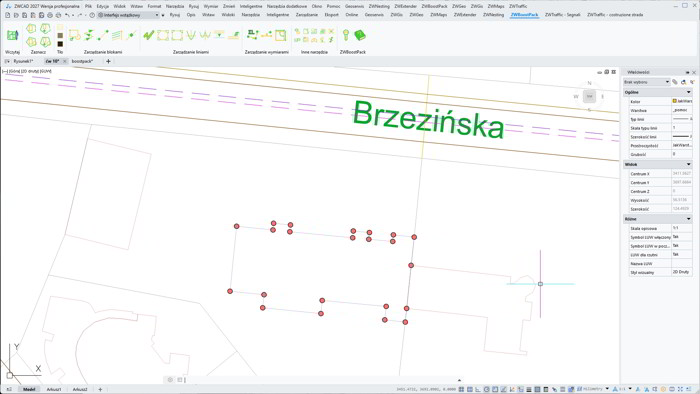The width and height of the screenshot is (700, 394).
Task: Click the Print icon in the quick toolbar
Action: tap(50, 15)
